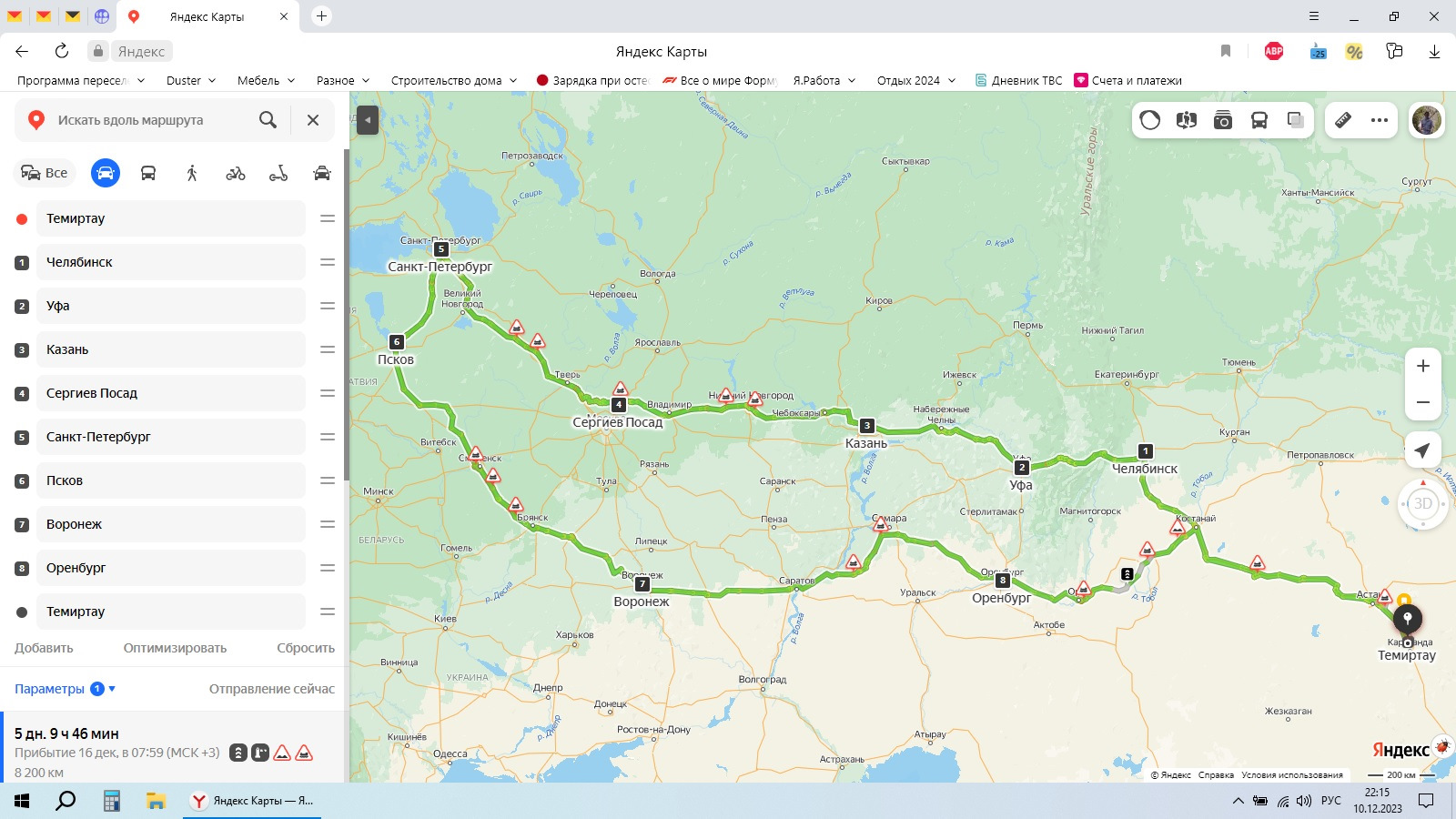Click waypoint marker 3 at Казань
1456x819 pixels.
click(867, 425)
